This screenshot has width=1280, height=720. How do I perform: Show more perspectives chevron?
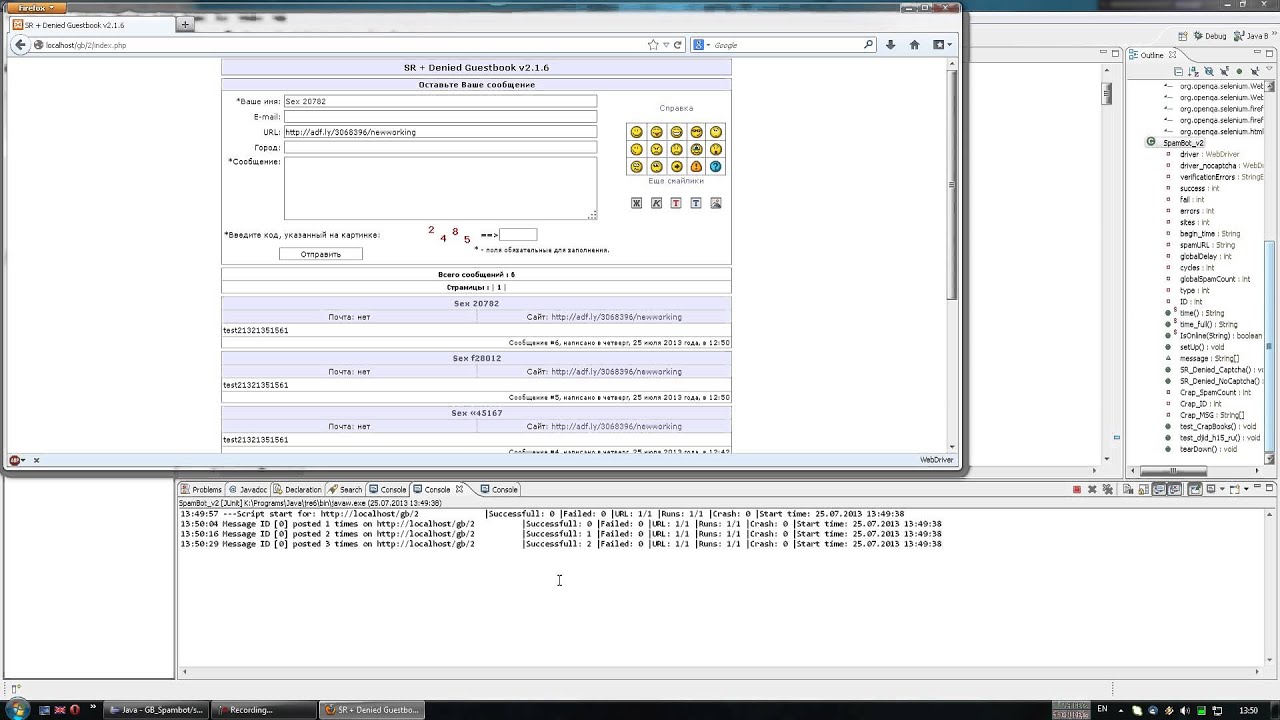(1274, 33)
